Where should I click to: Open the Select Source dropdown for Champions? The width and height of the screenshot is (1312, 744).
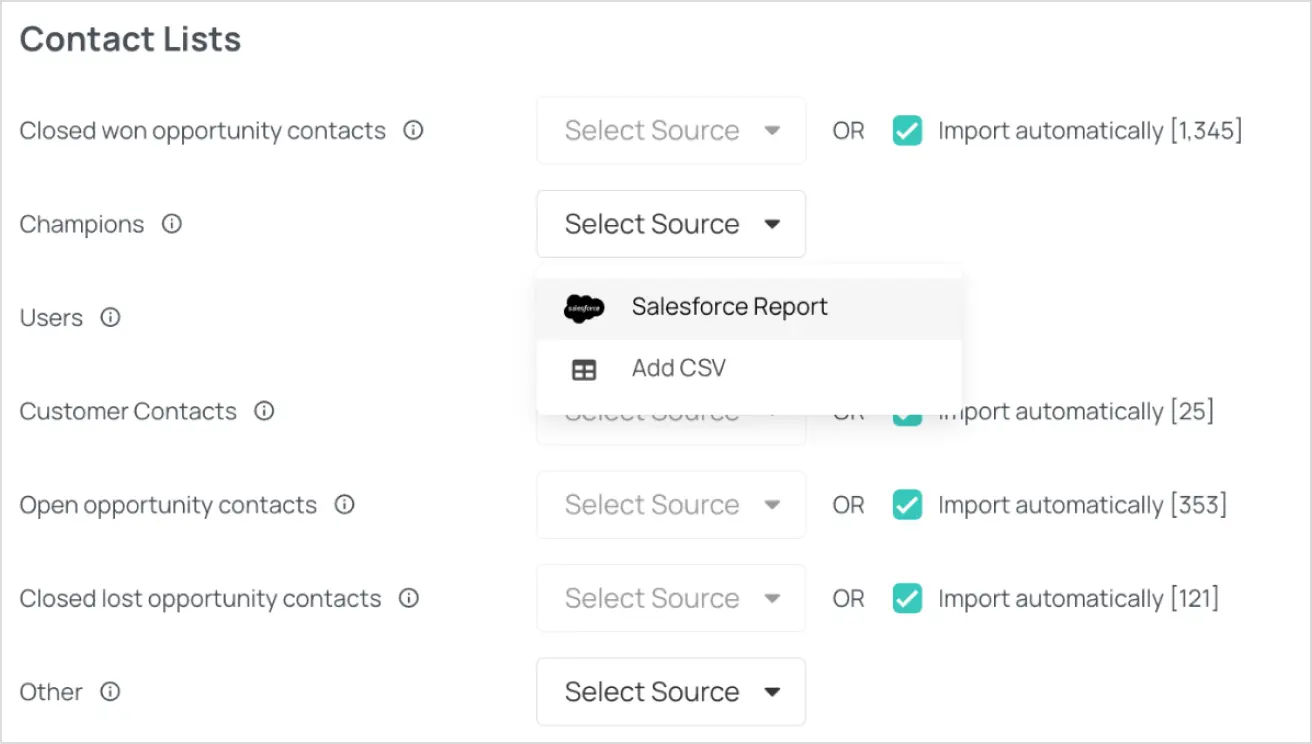pos(670,224)
